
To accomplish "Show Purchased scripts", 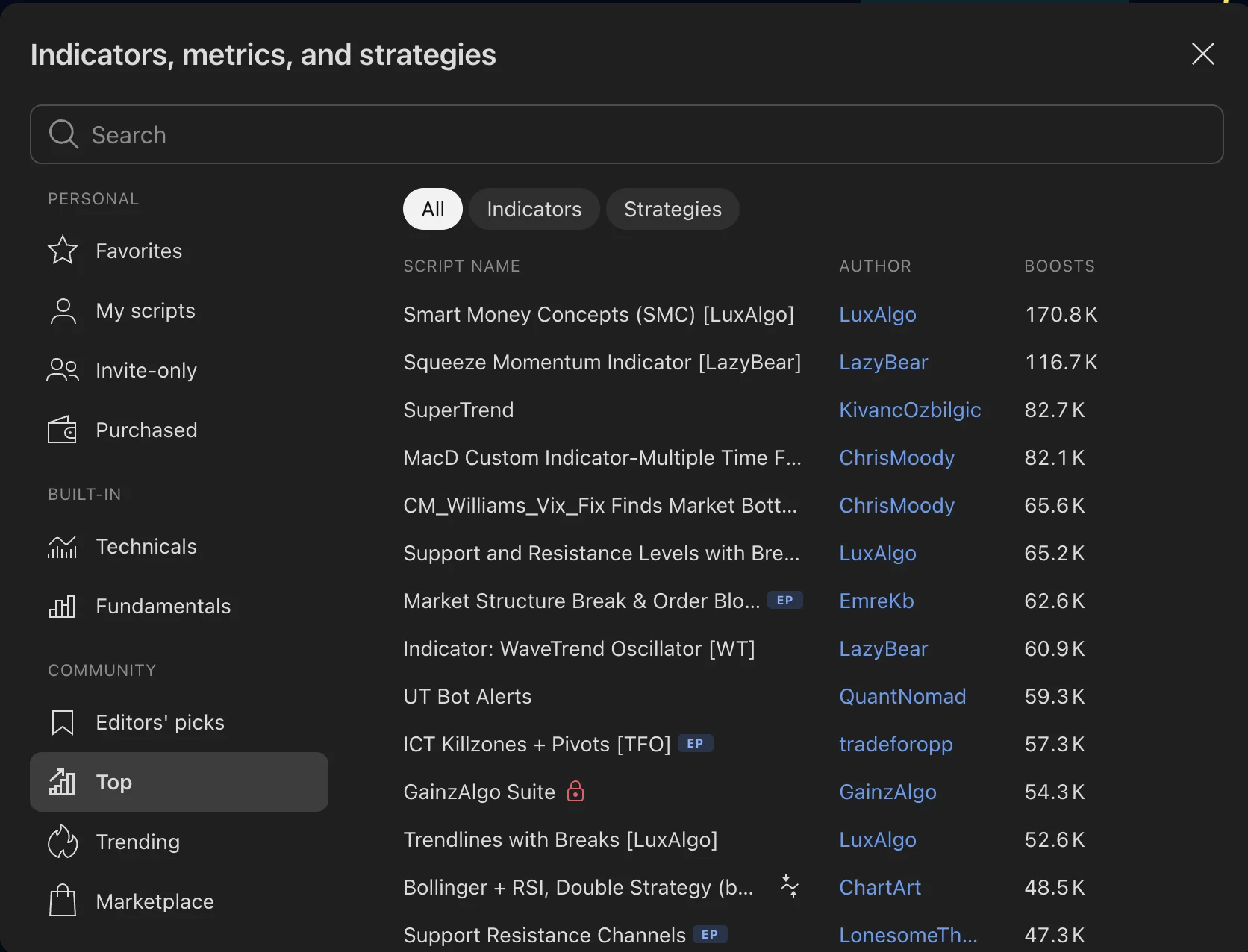I will (x=179, y=430).
